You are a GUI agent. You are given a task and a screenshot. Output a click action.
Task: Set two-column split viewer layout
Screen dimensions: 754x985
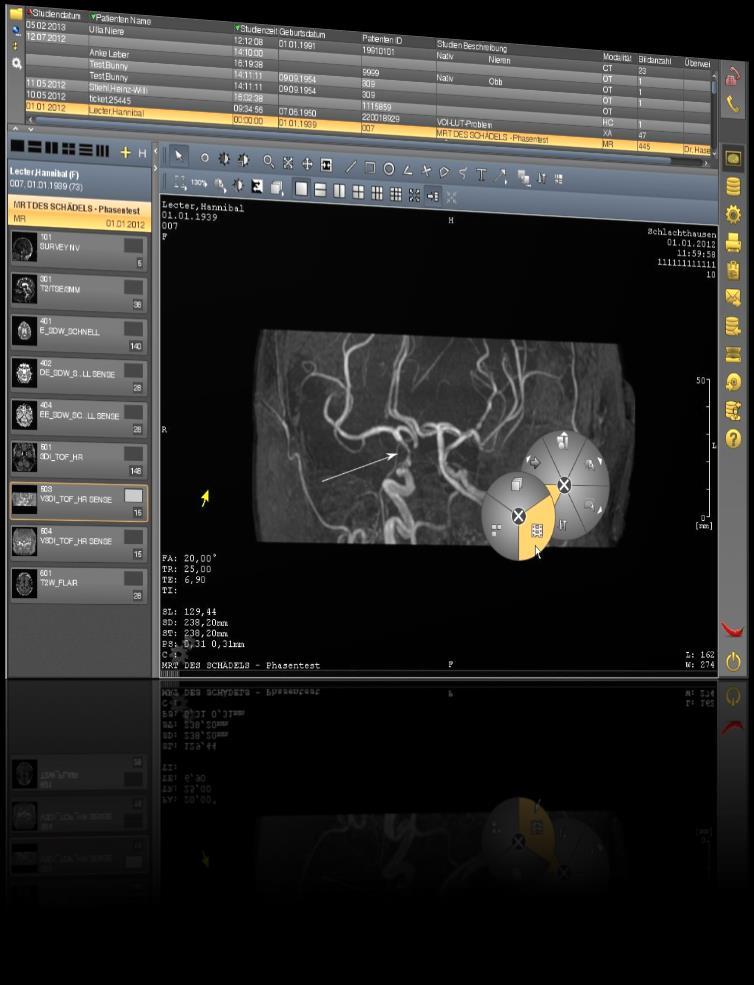click(x=339, y=191)
